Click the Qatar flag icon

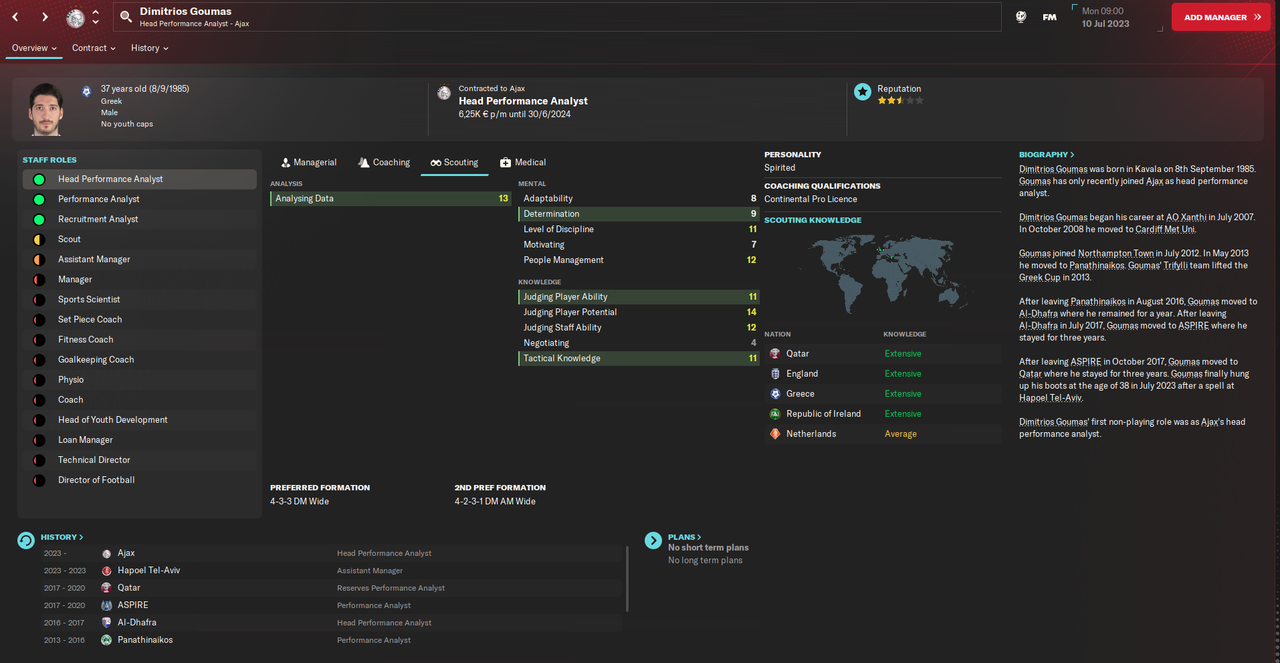(775, 354)
